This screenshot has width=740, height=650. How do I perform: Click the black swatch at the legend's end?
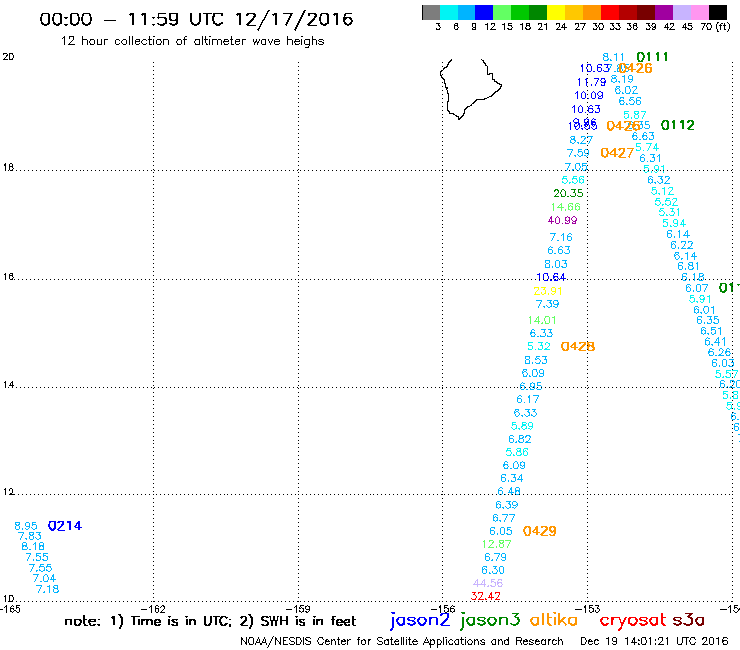[717, 12]
